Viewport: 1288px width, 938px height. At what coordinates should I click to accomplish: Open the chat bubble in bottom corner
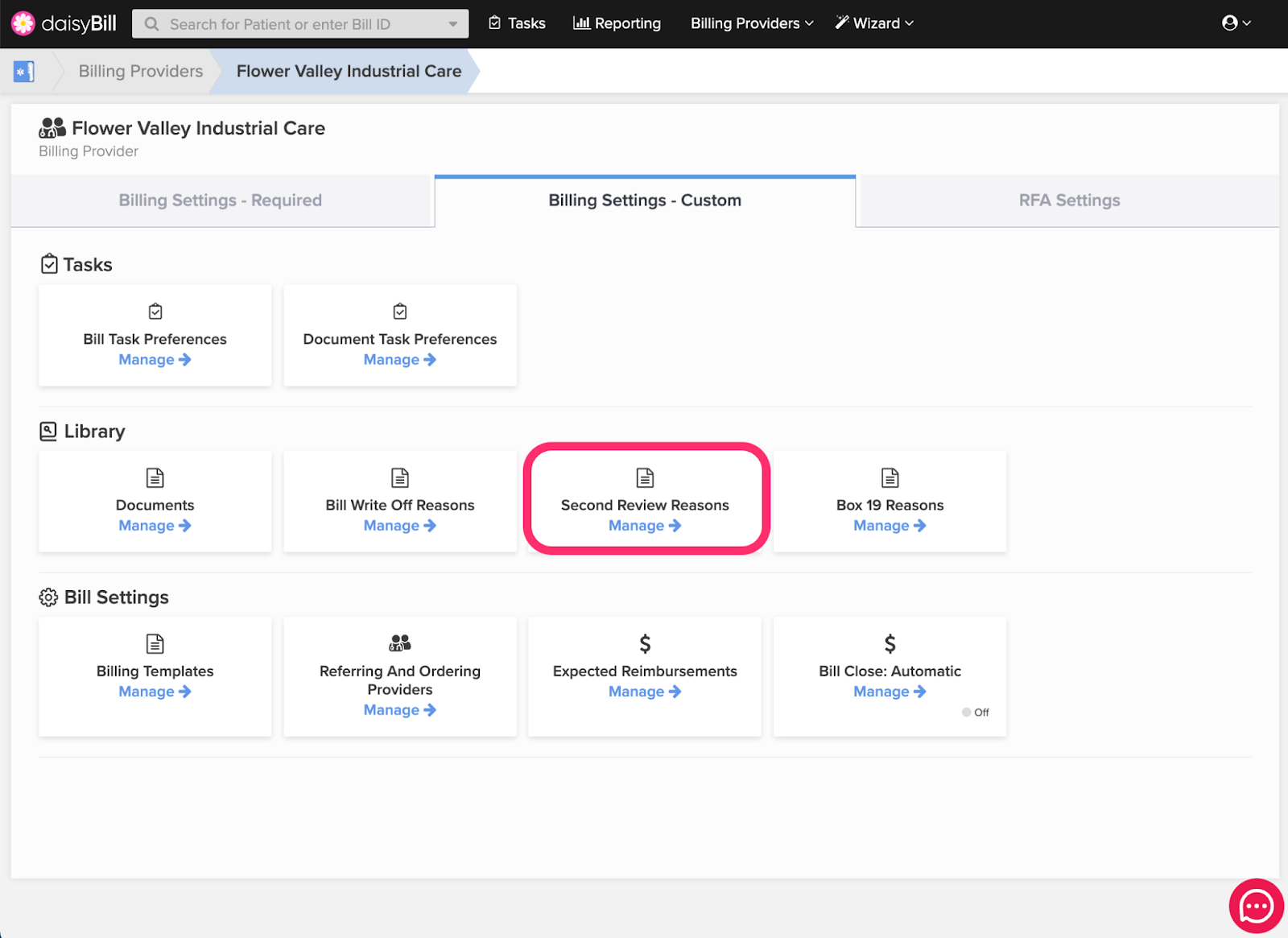tap(1256, 906)
